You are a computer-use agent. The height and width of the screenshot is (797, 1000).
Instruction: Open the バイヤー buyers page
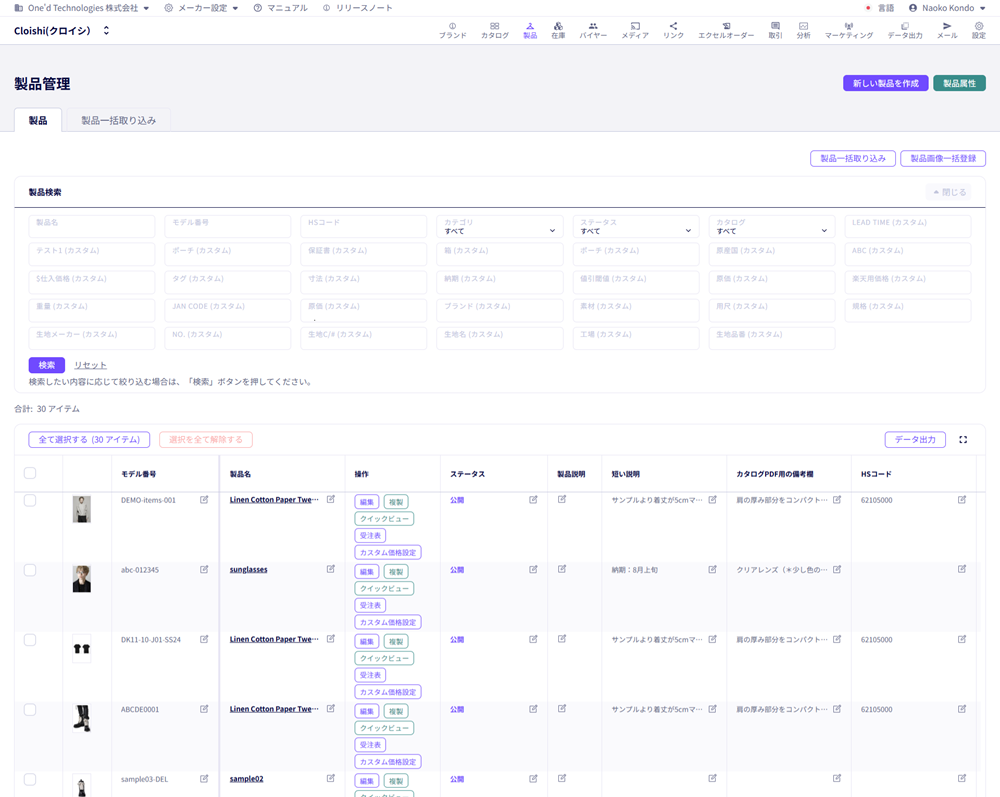coord(593,31)
